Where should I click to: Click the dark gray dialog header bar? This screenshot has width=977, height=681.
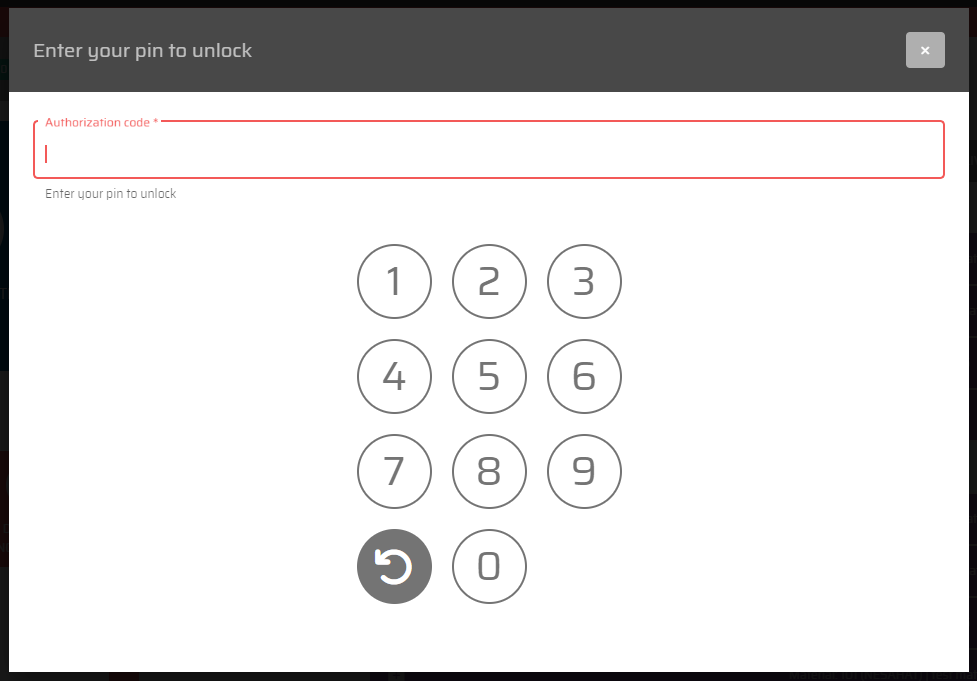489,50
